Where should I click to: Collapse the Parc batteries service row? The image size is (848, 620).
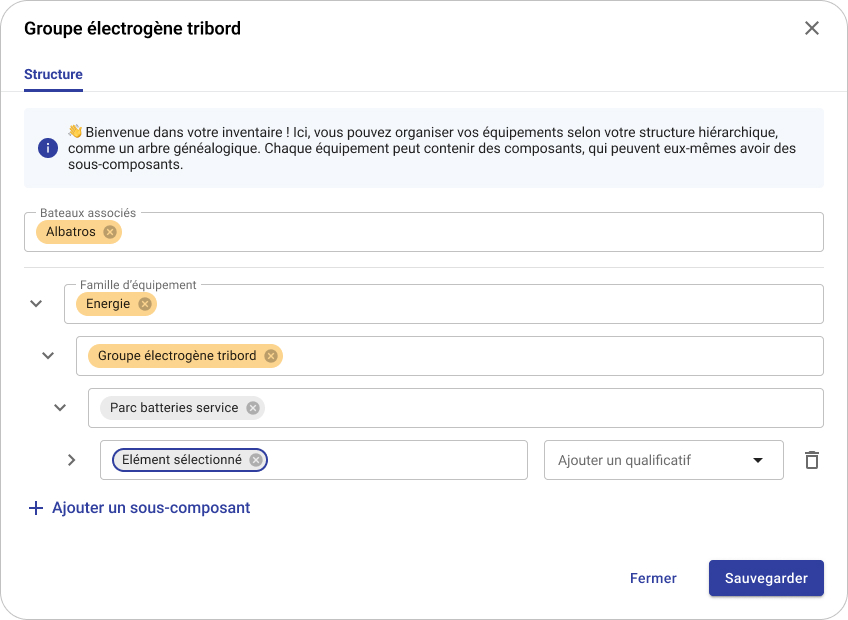tap(59, 407)
